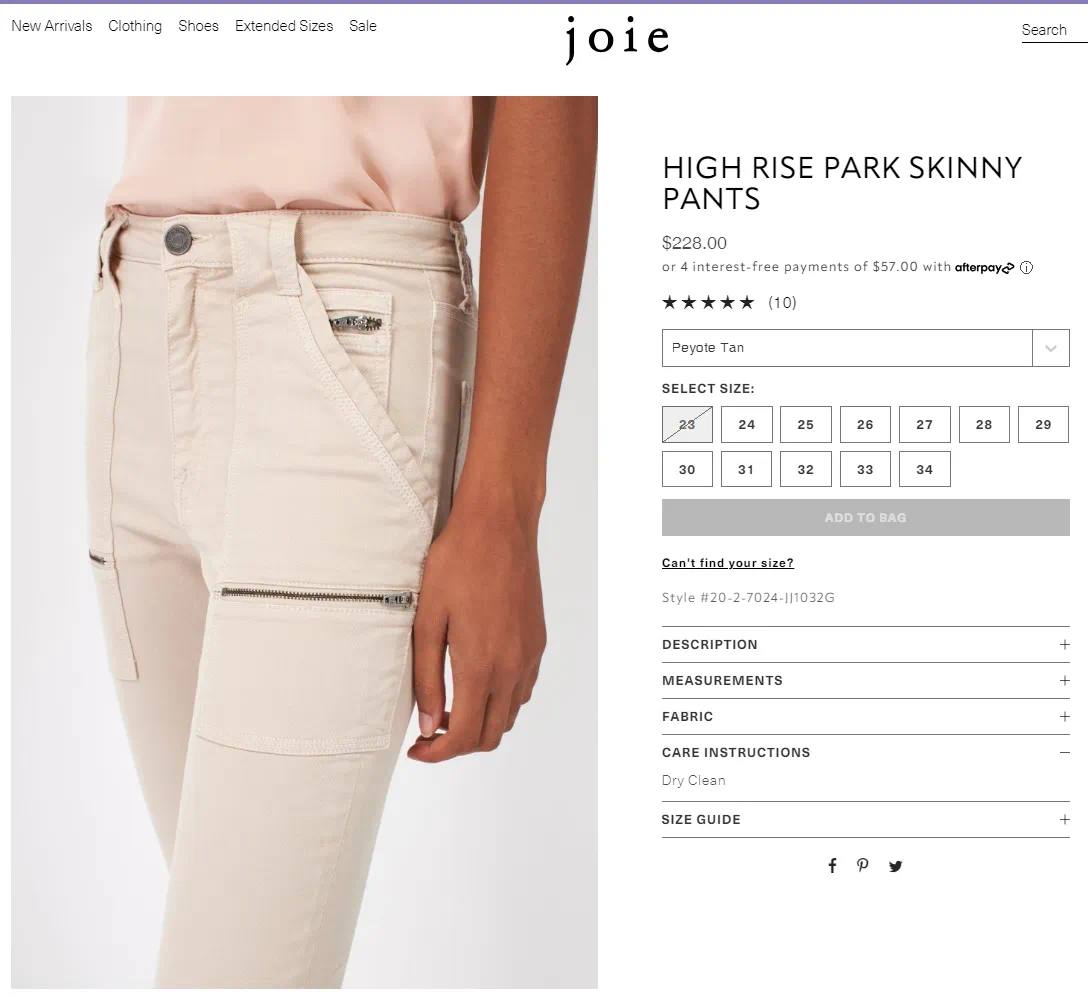Expand Description with plus icon
Screen dimensions: 1088x998
point(1064,645)
